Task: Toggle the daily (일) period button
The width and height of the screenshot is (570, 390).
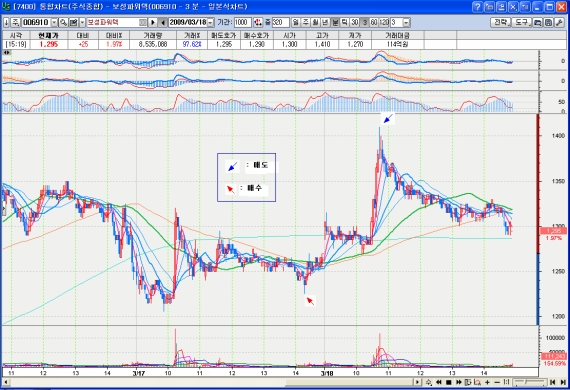Action: tap(296, 23)
